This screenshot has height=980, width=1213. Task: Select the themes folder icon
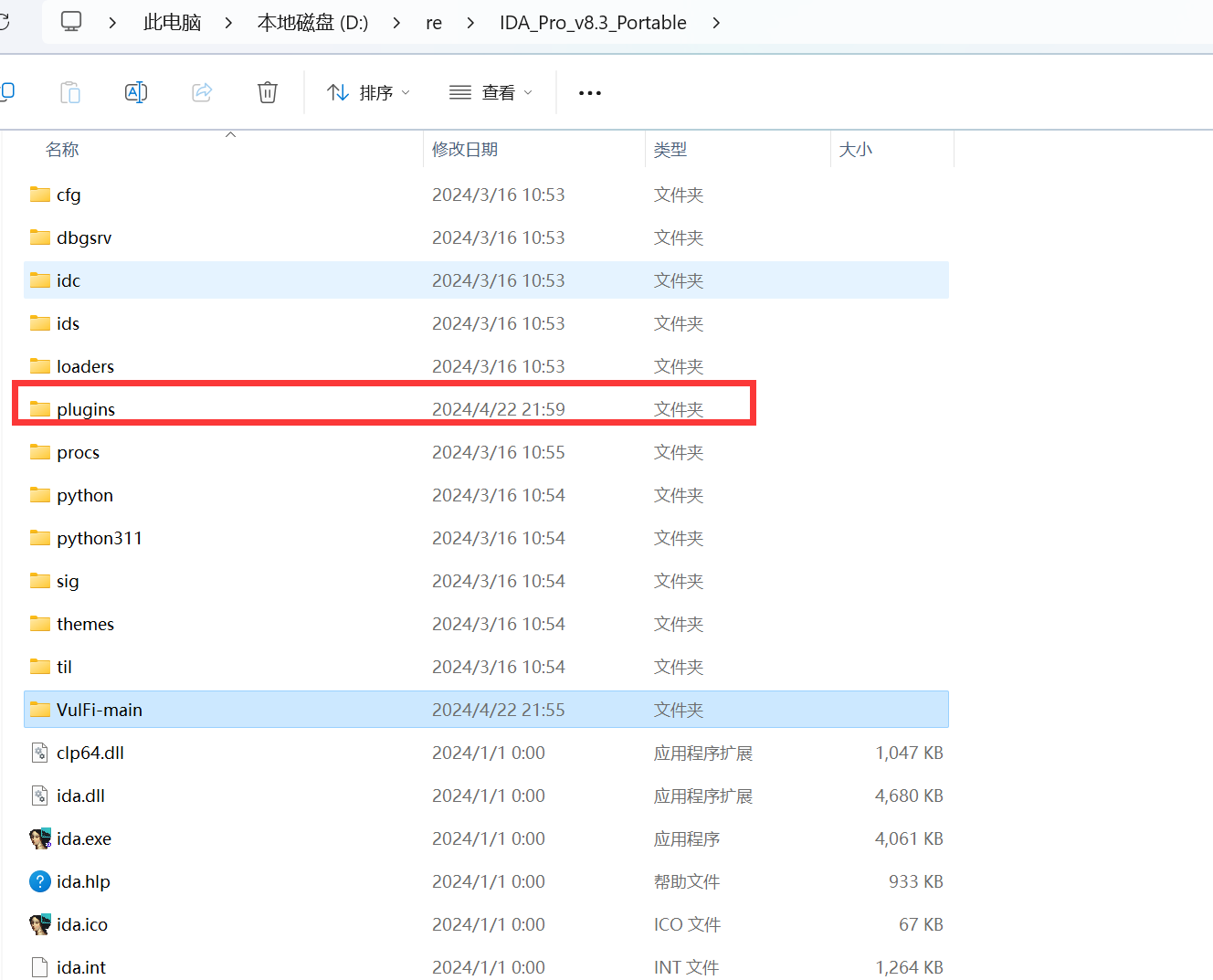40,624
